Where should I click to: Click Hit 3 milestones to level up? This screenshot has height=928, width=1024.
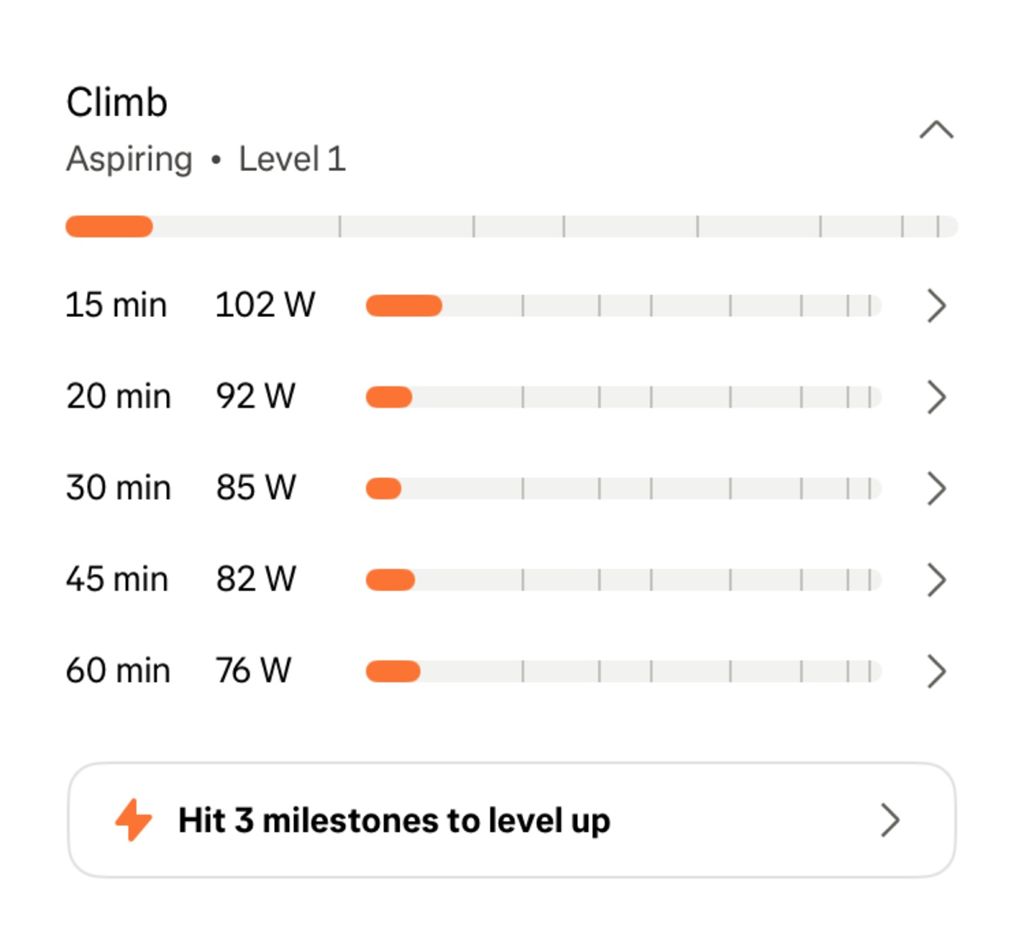pos(394,821)
